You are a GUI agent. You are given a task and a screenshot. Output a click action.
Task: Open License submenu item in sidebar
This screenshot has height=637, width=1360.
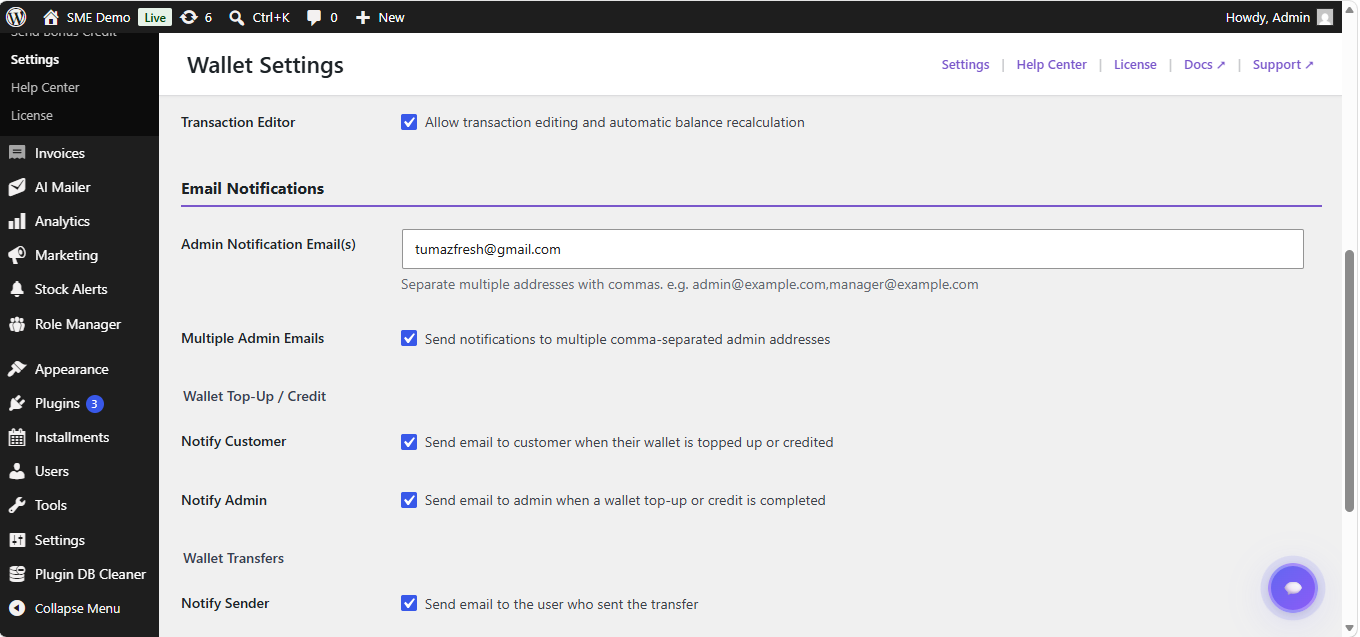point(32,115)
